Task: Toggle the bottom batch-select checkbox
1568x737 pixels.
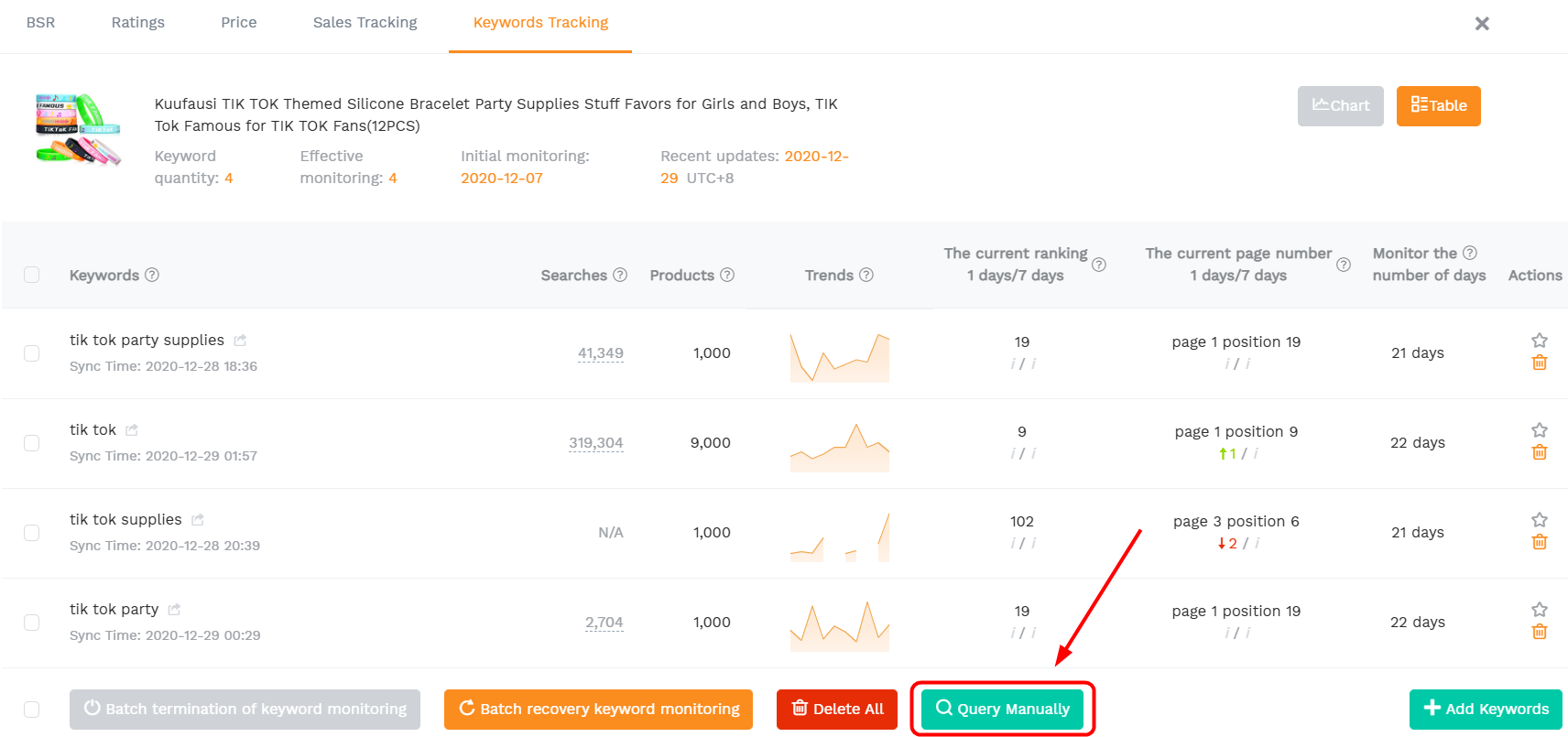Action: tap(32, 710)
